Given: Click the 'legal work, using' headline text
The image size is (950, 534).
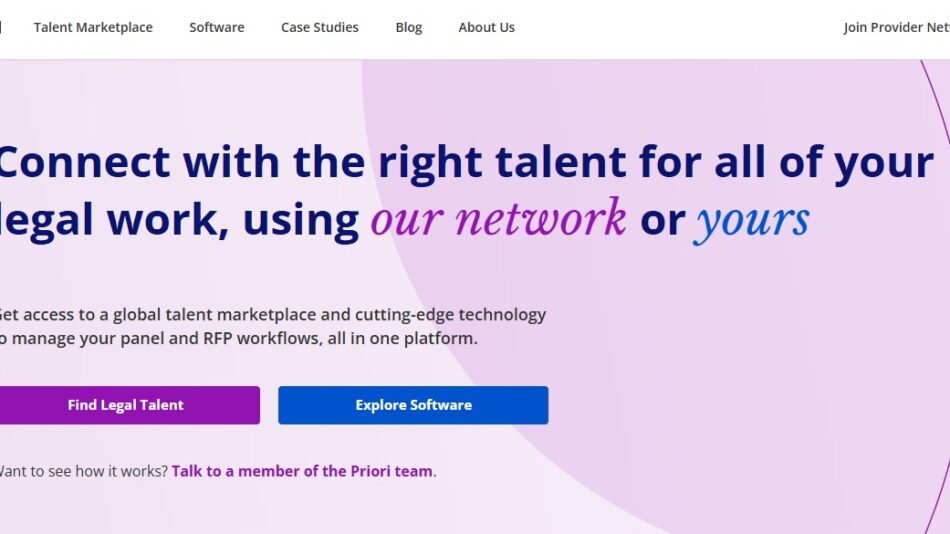Looking at the screenshot, I should [x=180, y=219].
